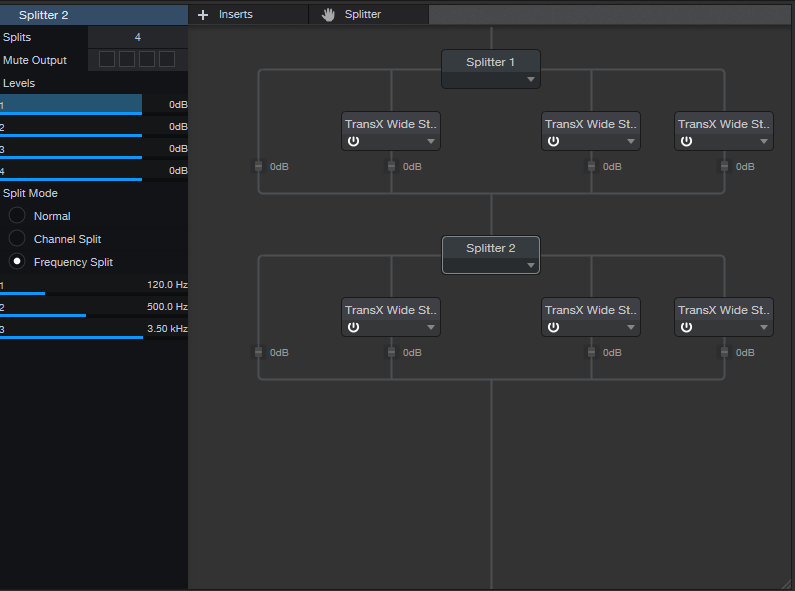Viewport: 795px width, 591px height.
Task: Select first TransX Wide St.. under Splitter 2
Action: [391, 310]
